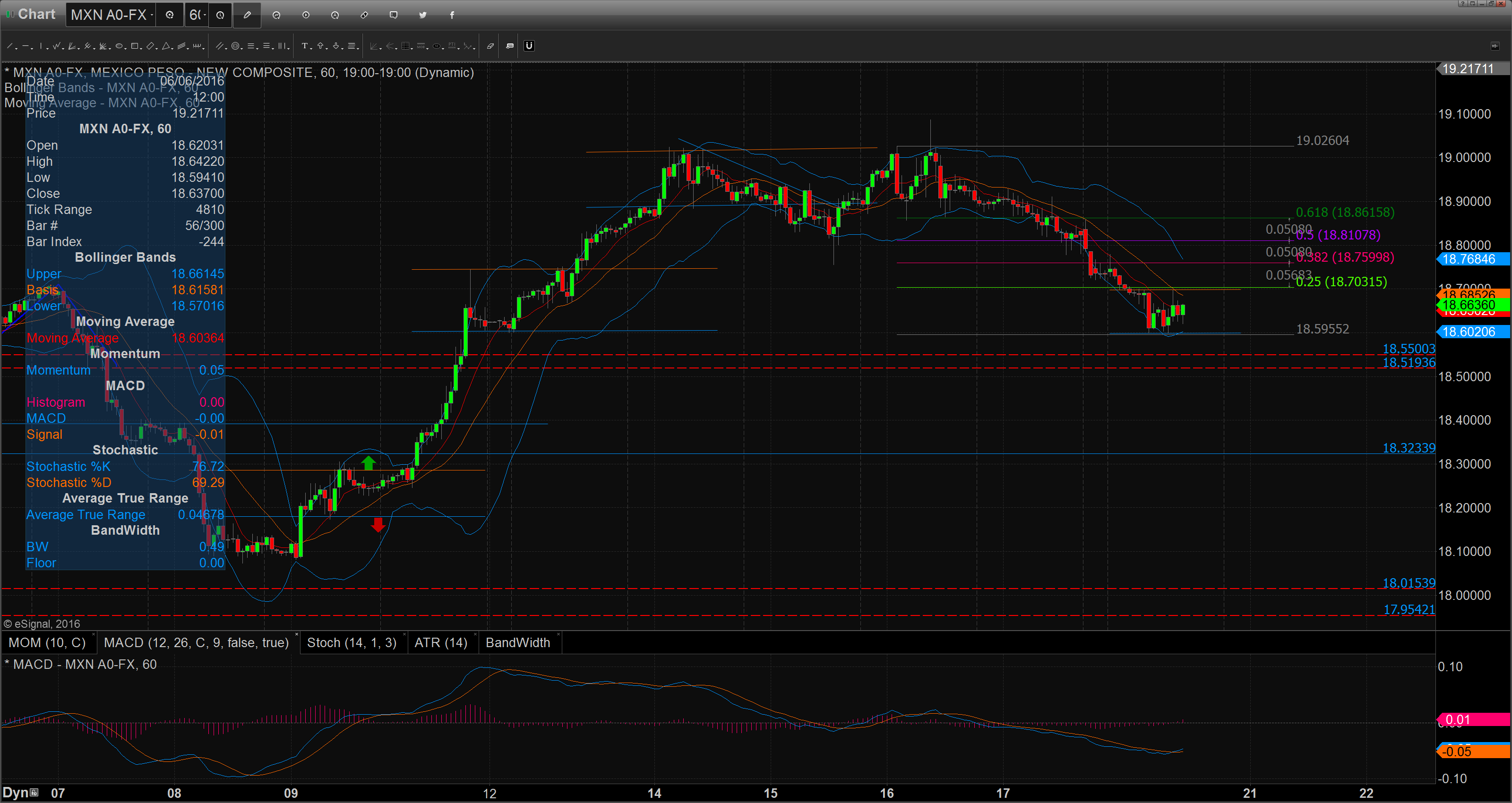This screenshot has height=803, width=1512.
Task: Select the regression channel lines tool
Action: tap(181, 46)
